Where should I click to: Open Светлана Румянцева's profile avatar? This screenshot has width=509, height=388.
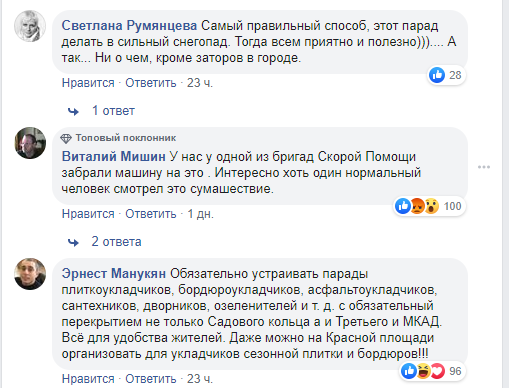[30, 26]
